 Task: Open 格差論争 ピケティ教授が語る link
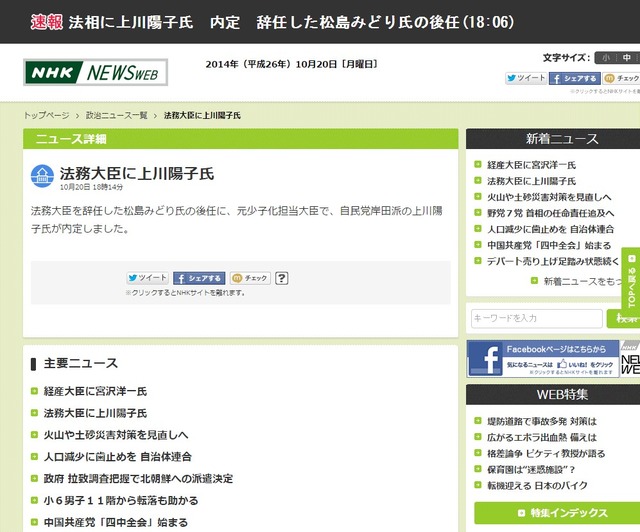[546, 454]
